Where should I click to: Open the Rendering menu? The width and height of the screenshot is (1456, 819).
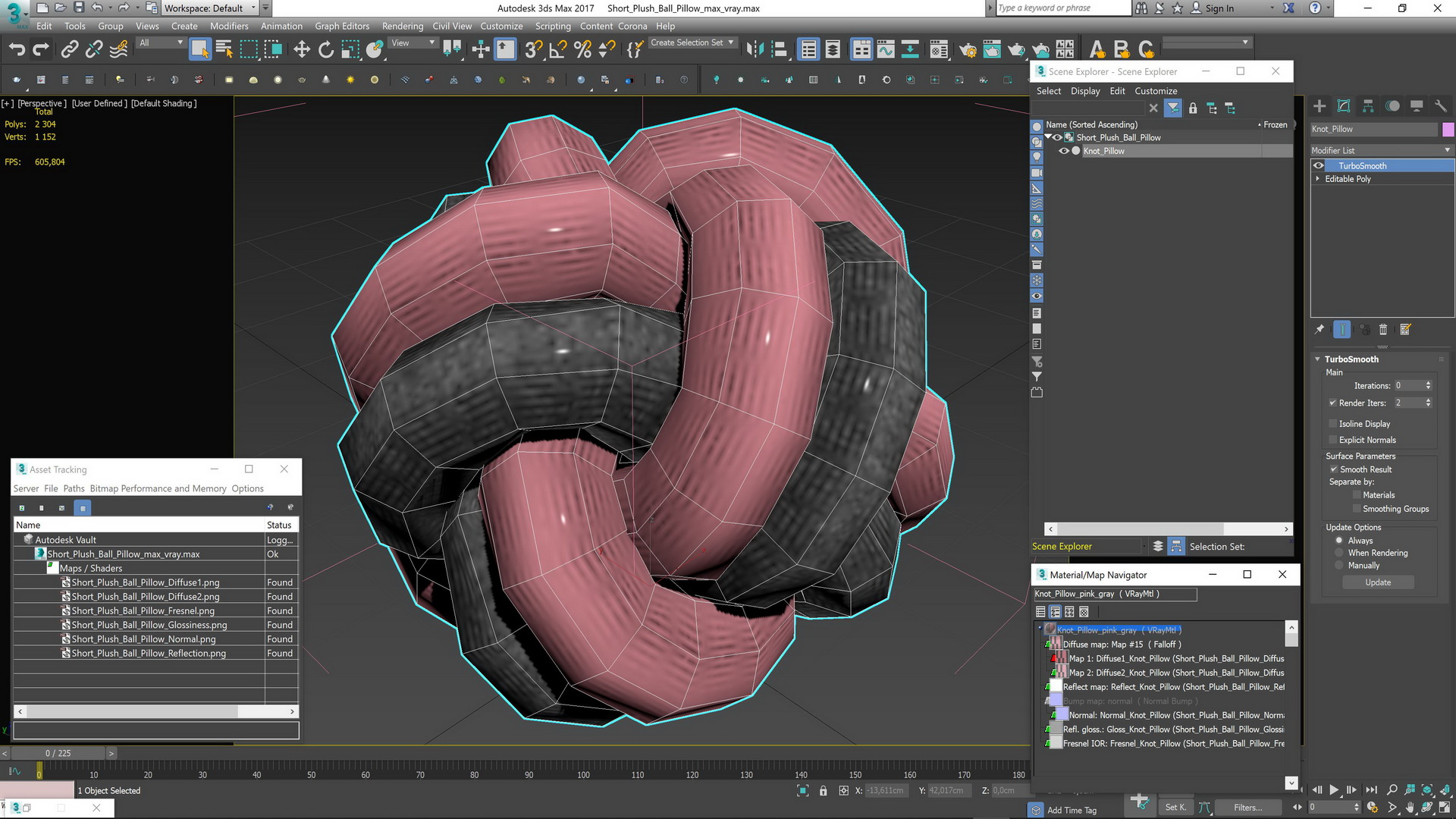[x=402, y=26]
